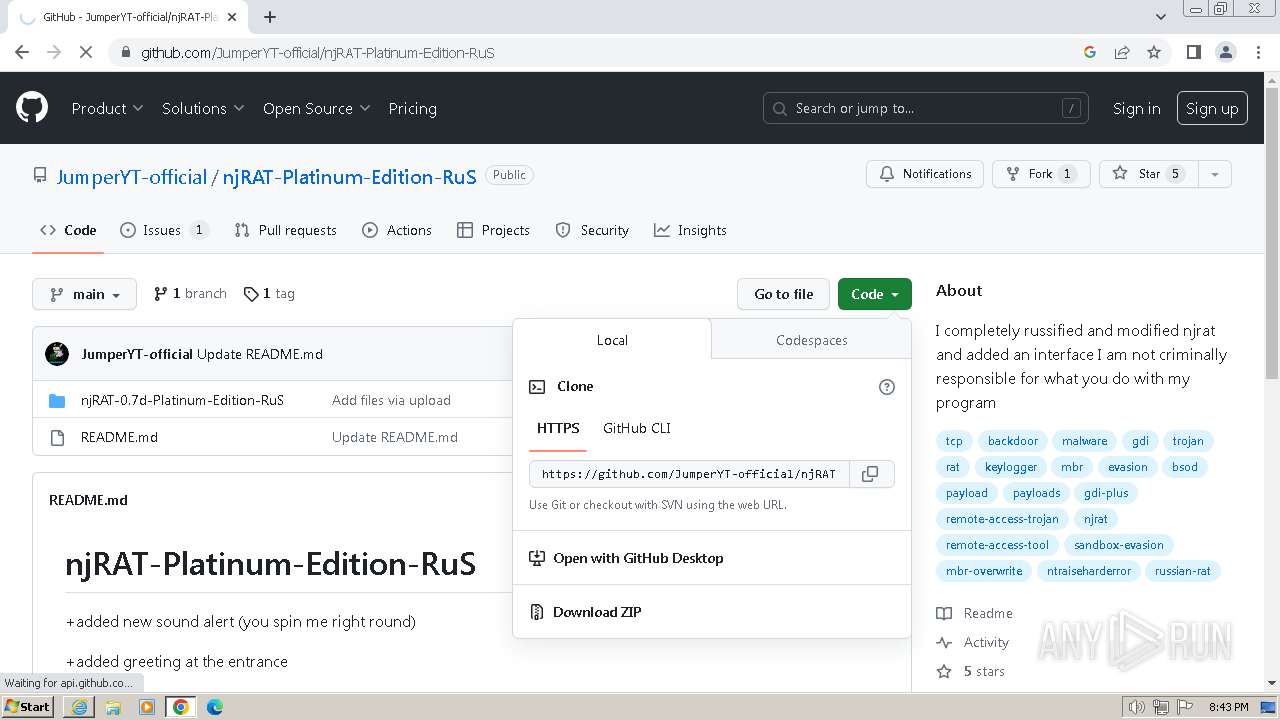Select the HTTPS clone option

(x=558, y=428)
